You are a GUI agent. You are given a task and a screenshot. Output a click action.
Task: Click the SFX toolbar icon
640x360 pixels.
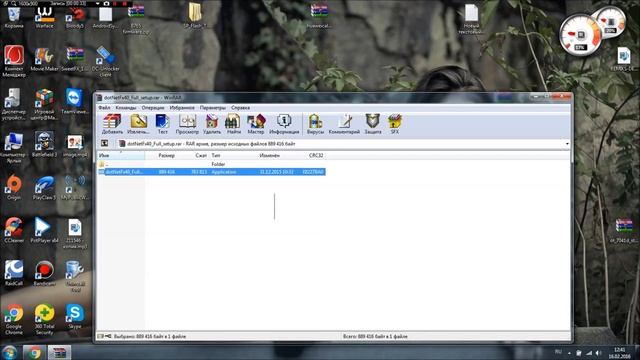(x=395, y=124)
